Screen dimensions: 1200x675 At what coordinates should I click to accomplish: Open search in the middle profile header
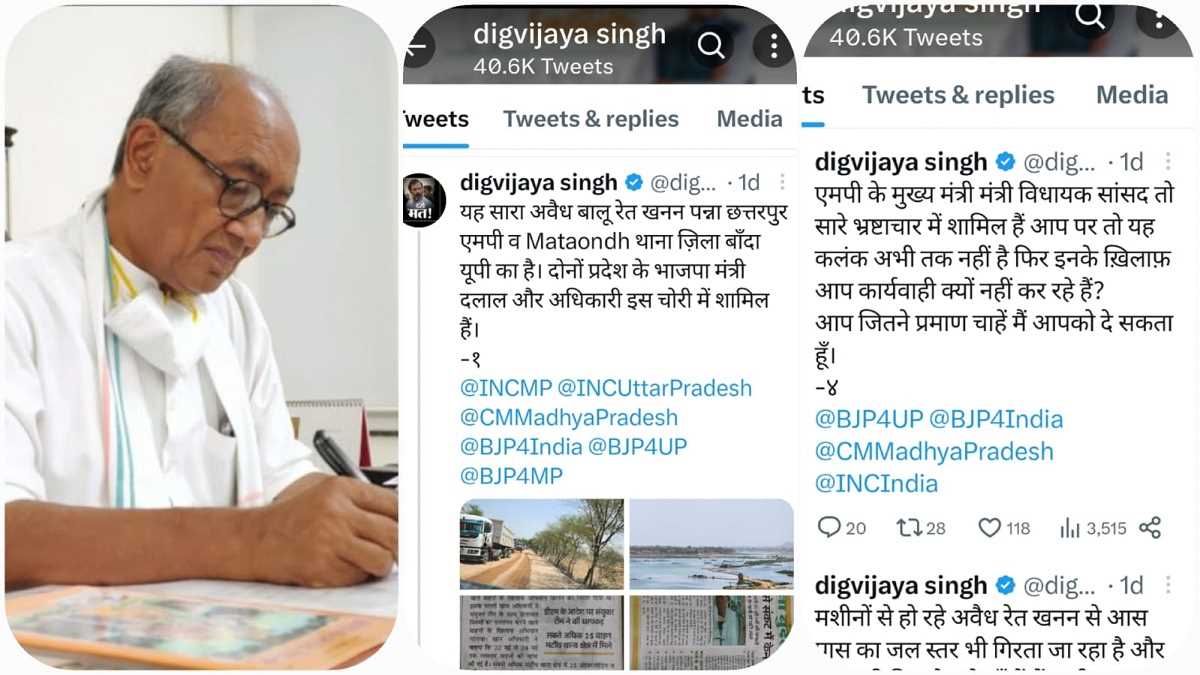tap(711, 45)
